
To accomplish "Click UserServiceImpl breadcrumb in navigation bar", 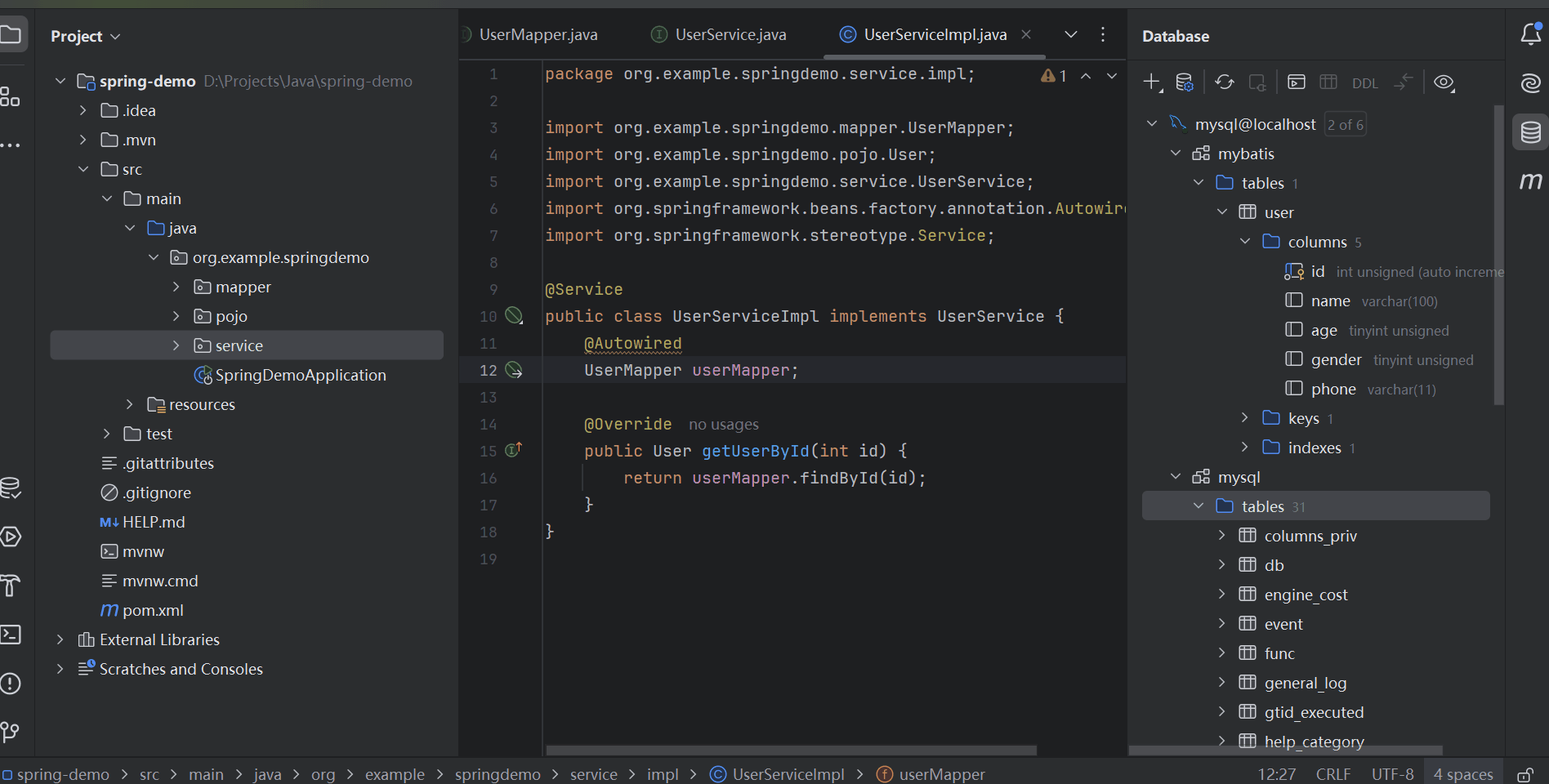I will pos(777,774).
